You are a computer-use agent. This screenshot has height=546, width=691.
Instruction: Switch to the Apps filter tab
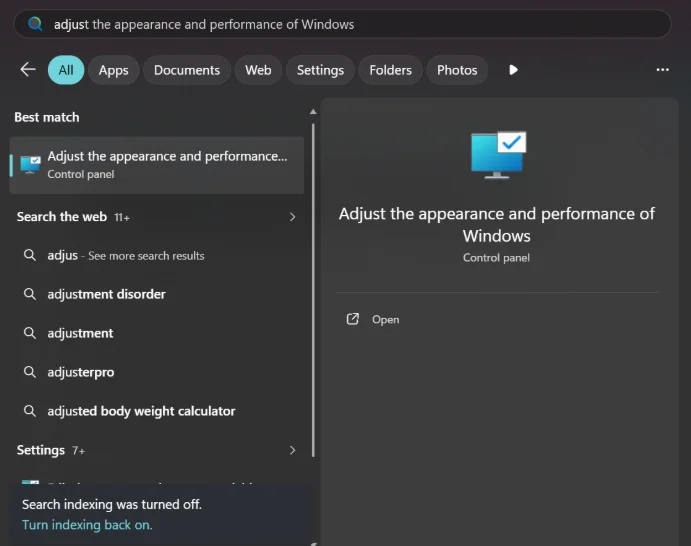tap(113, 70)
